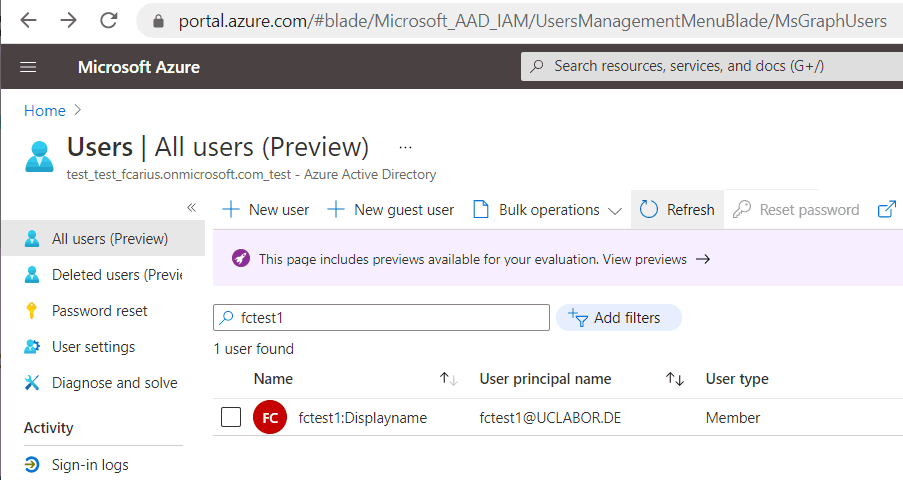Click the Member user type cell
This screenshot has height=480, width=903.
coord(733,418)
